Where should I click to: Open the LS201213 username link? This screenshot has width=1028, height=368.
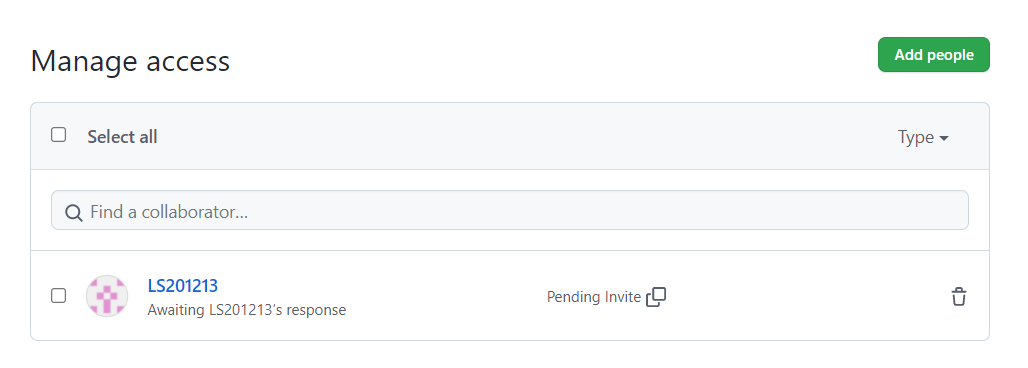183,286
